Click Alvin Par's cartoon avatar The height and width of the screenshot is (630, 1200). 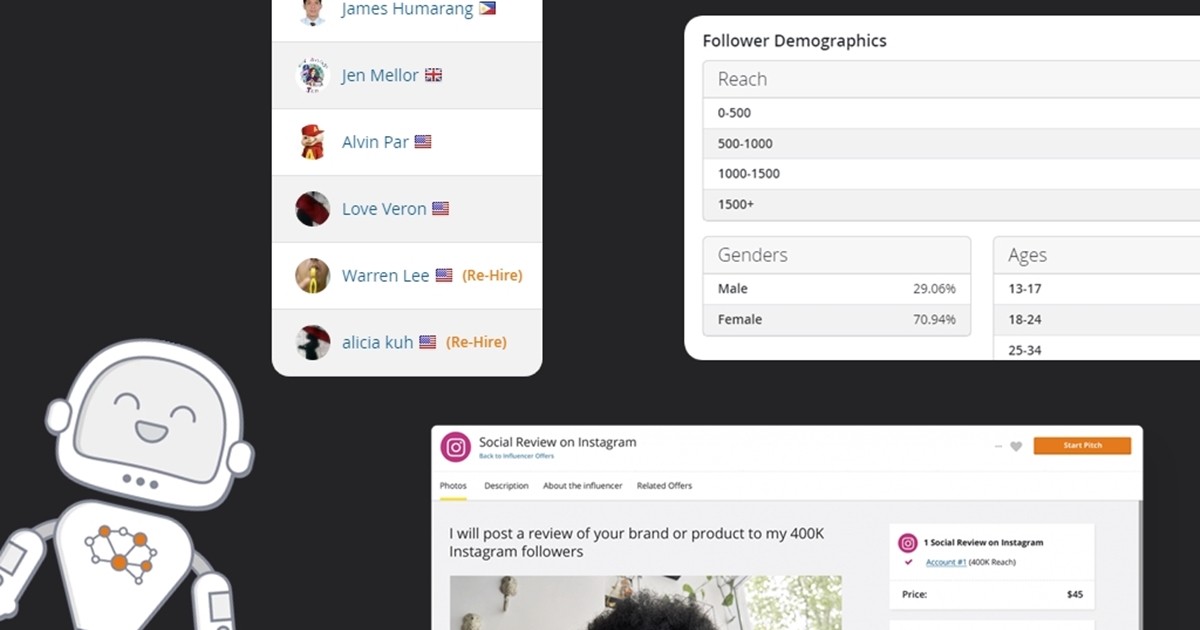click(313, 142)
